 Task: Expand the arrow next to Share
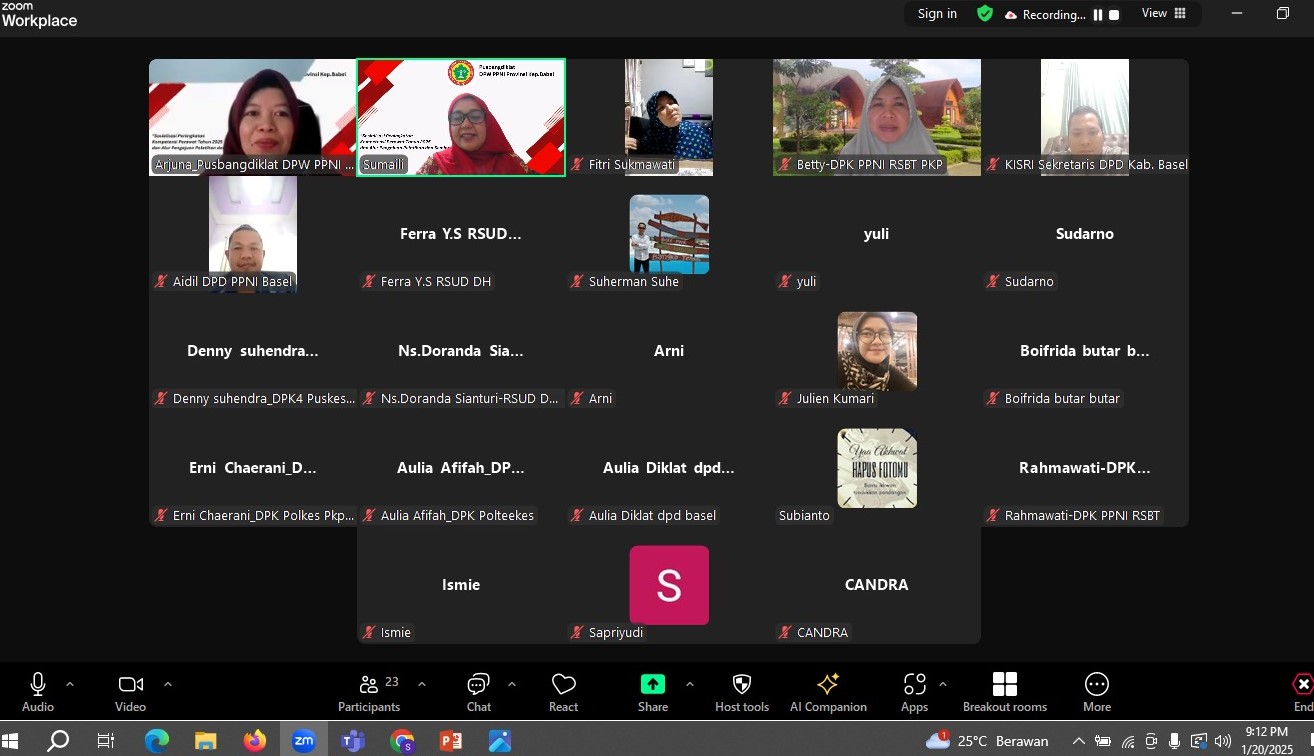[689, 684]
